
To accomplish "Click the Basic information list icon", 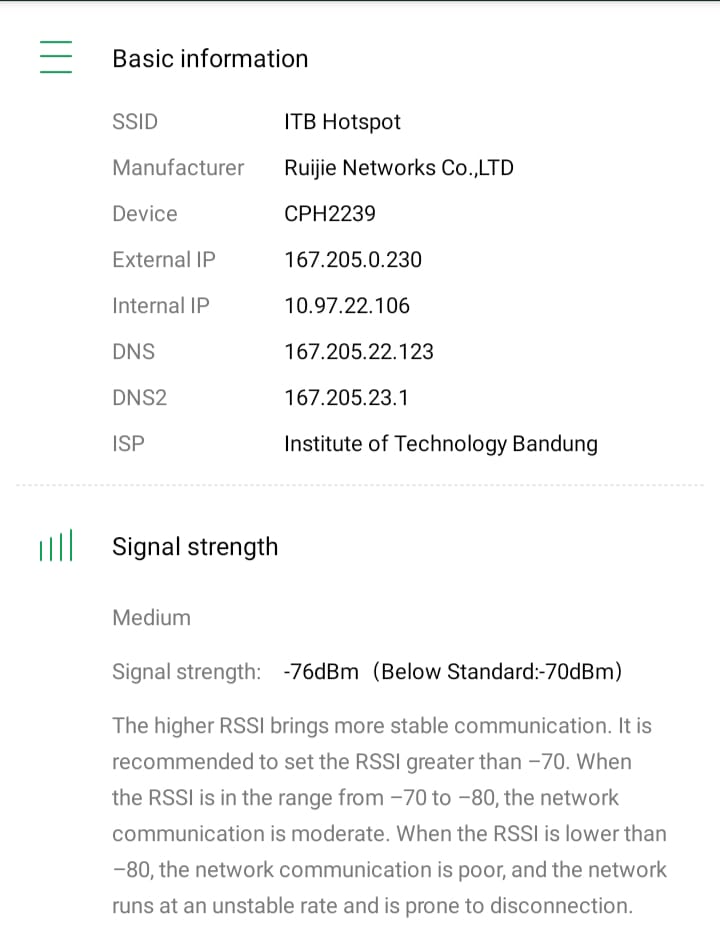I will pyautogui.click(x=56, y=57).
